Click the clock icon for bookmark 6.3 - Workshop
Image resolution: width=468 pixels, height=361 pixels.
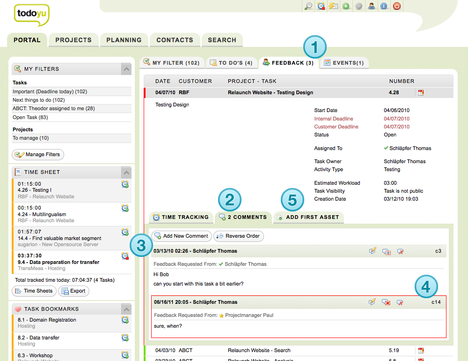(125, 355)
